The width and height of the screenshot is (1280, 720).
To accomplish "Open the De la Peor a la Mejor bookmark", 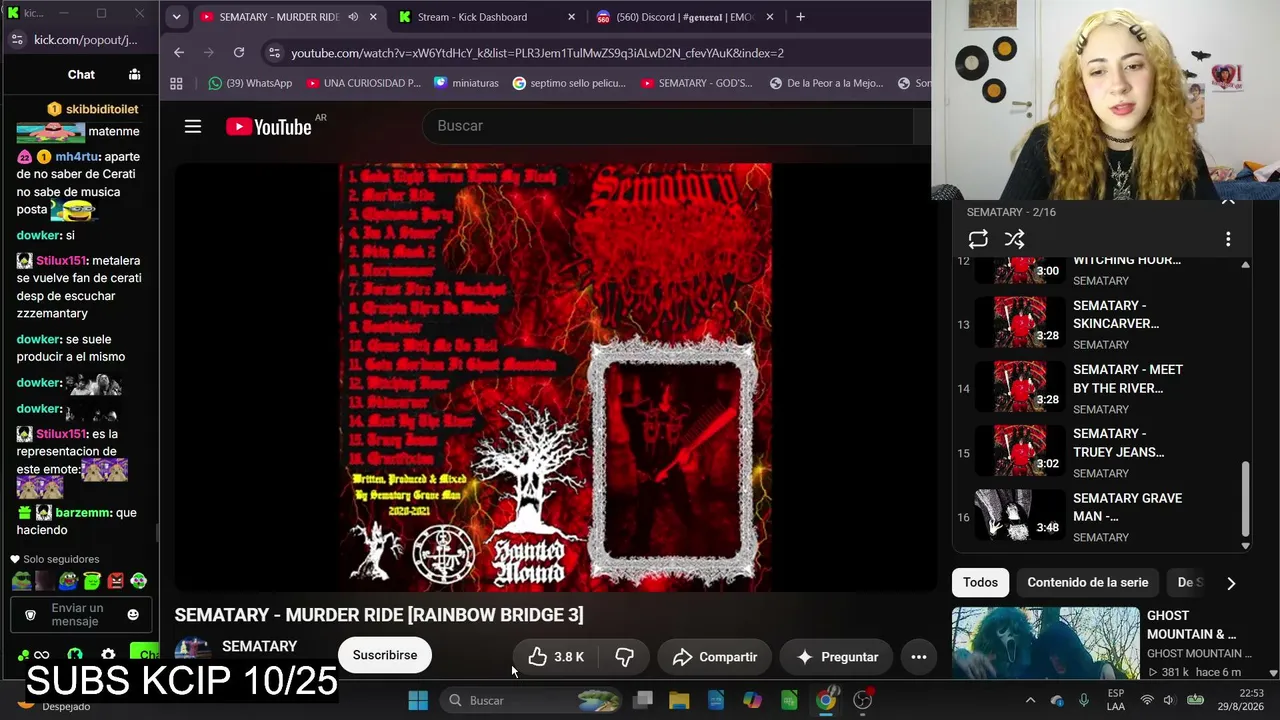I will click(x=826, y=84).
